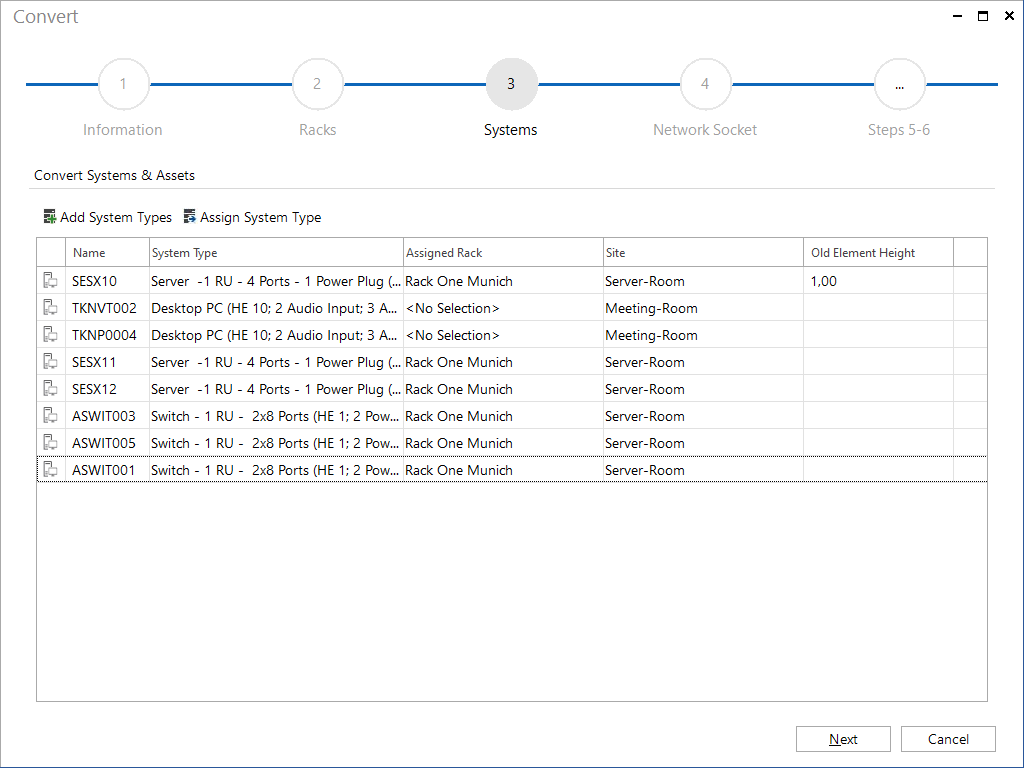Image resolution: width=1024 pixels, height=768 pixels.
Task: Select the ASWIT001 name cell
Action: 108,470
